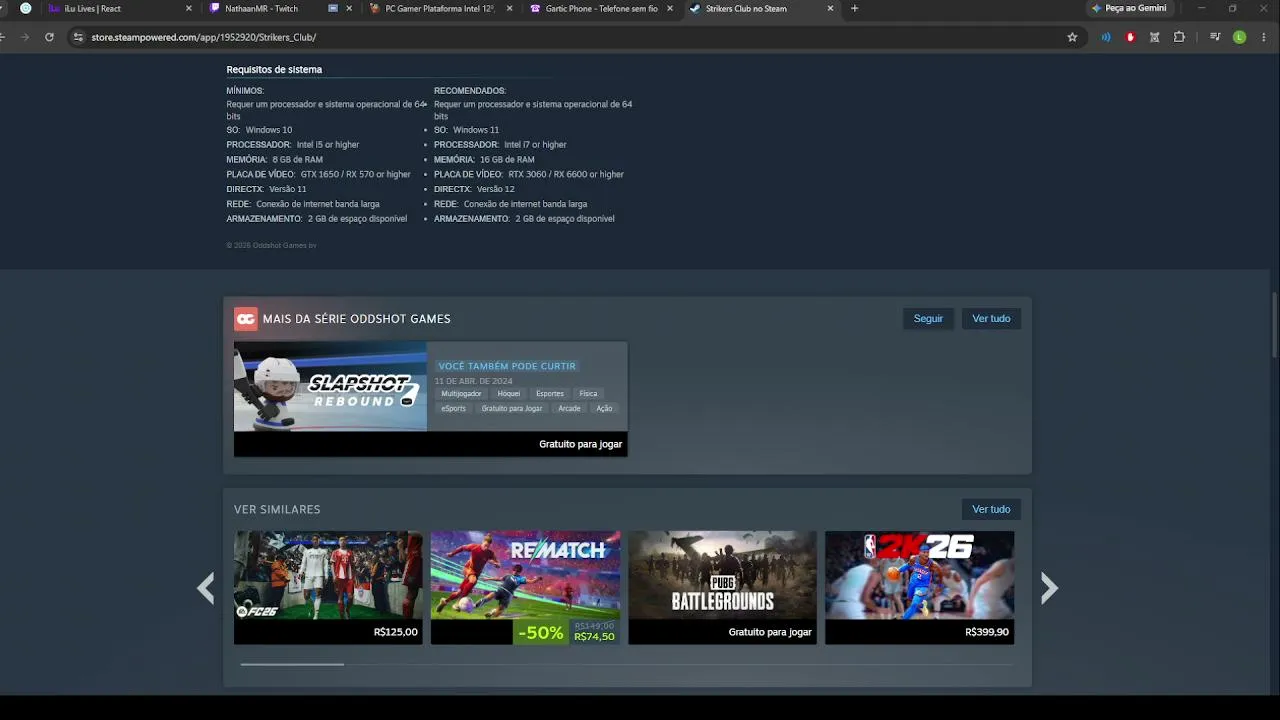Viewport: 1280px width, 720px height.
Task: Close the PC Gamer Plataforma Intel tab
Action: pyautogui.click(x=509, y=8)
